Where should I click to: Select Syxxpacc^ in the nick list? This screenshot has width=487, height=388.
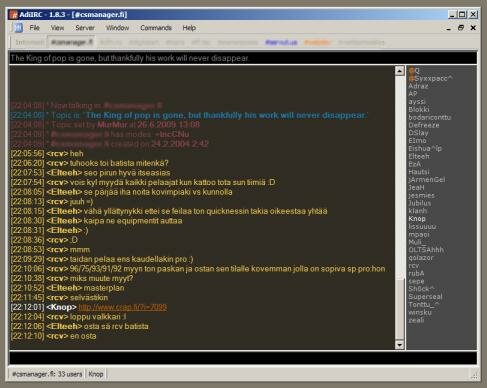[431, 79]
